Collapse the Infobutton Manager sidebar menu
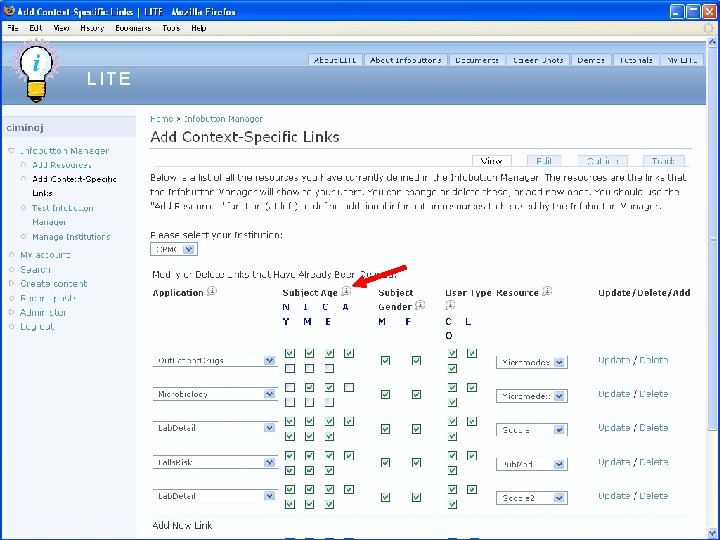Screen dimensions: 720x540 (11, 151)
